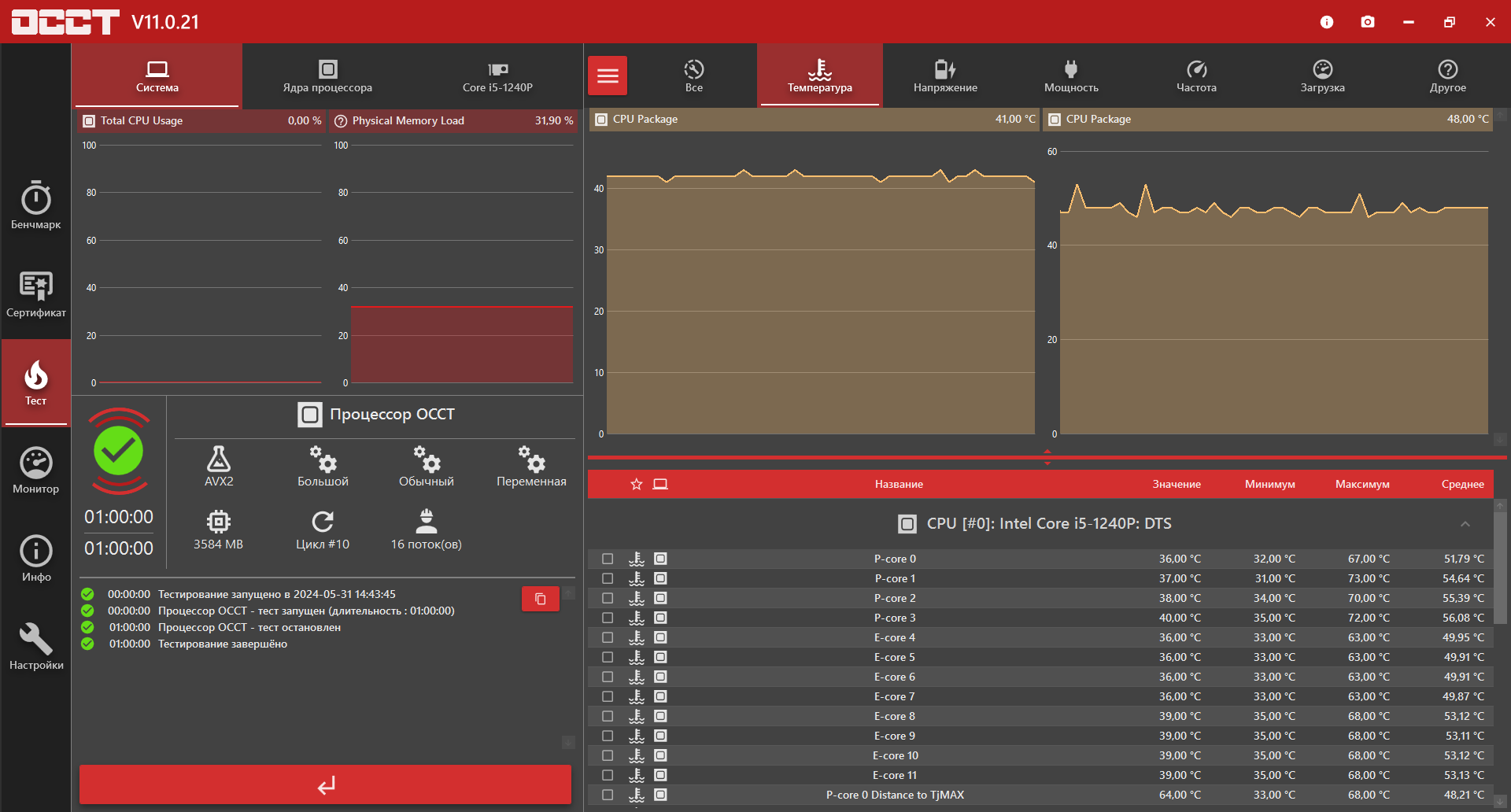The width and height of the screenshot is (1511, 812).
Task: Click the copy log button
Action: click(540, 599)
